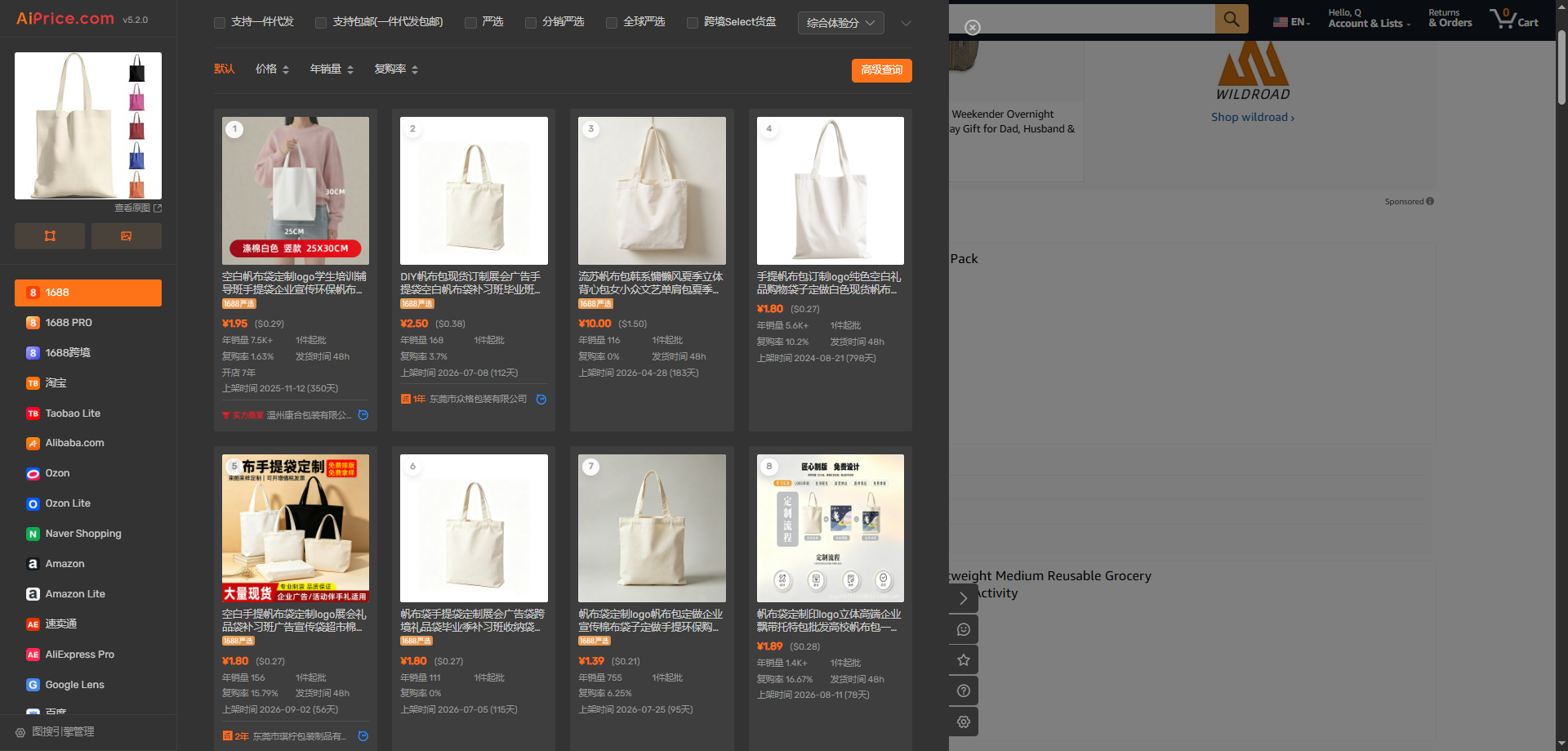
Task: Click the 高级查询 button
Action: (x=881, y=70)
